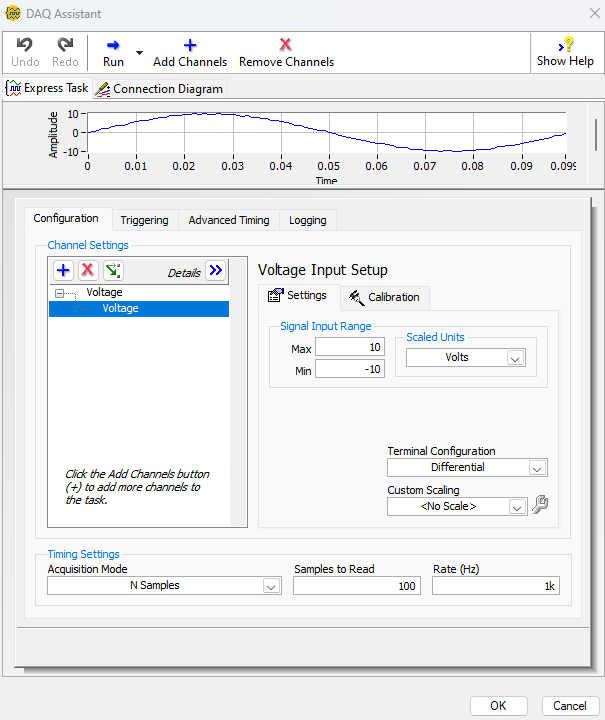605x720 pixels.
Task: Open Show Help
Action: coord(565,52)
